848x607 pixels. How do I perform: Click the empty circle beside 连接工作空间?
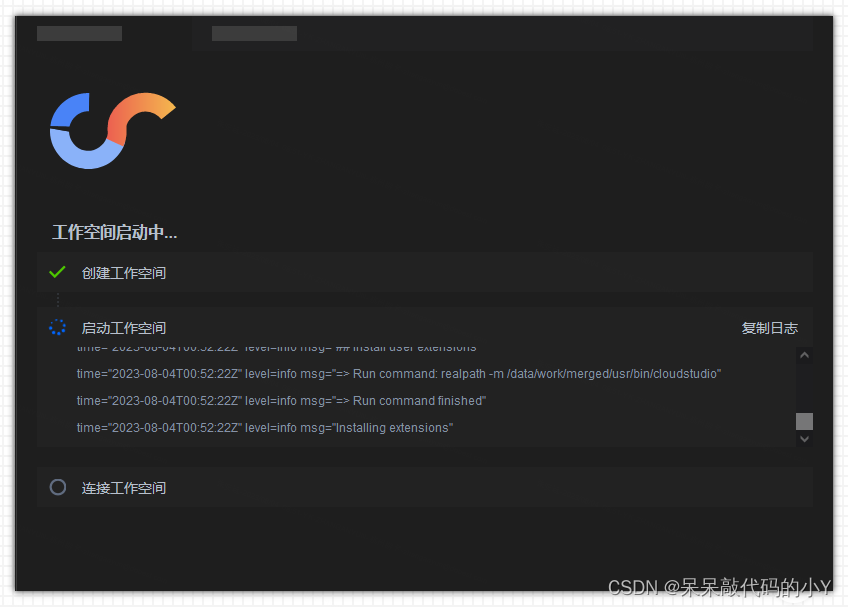coord(58,487)
